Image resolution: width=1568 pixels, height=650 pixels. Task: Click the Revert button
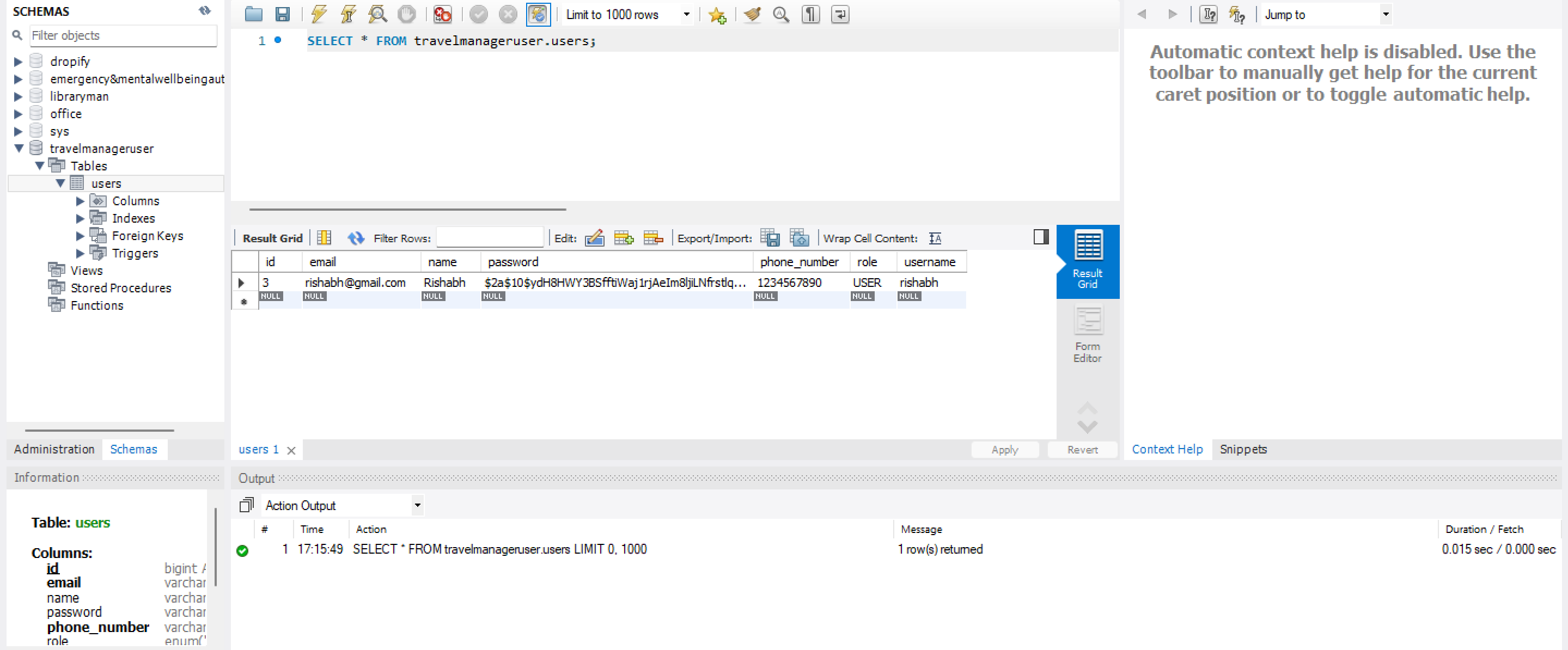point(1082,449)
